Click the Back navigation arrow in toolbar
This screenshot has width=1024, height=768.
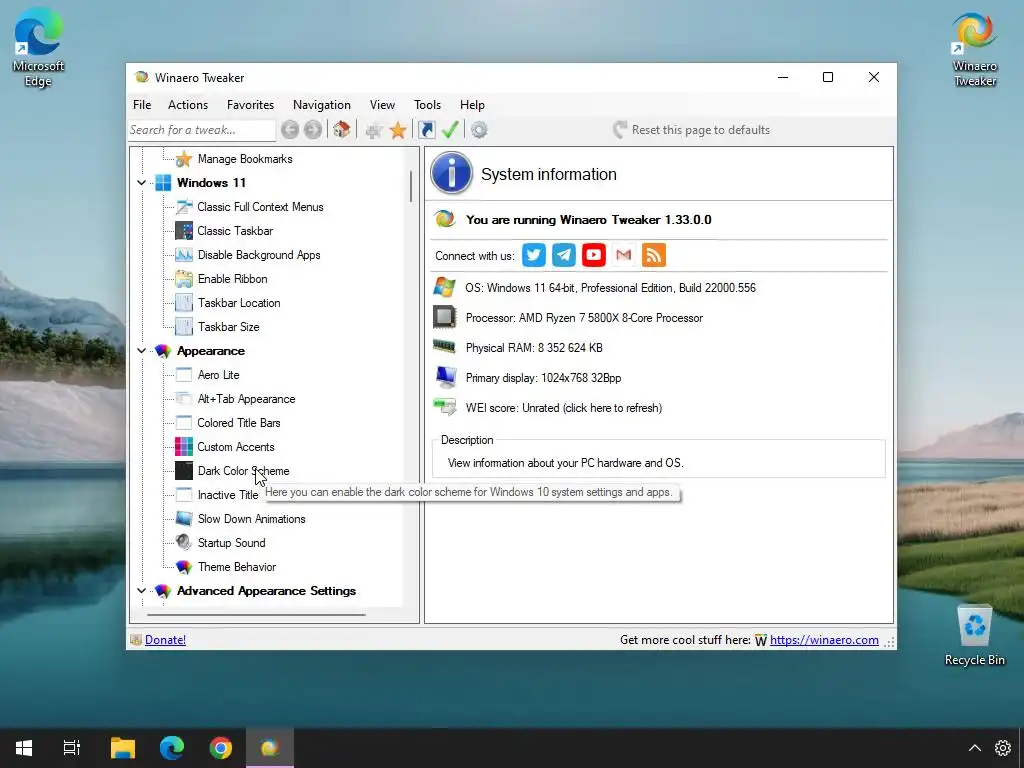pos(290,130)
